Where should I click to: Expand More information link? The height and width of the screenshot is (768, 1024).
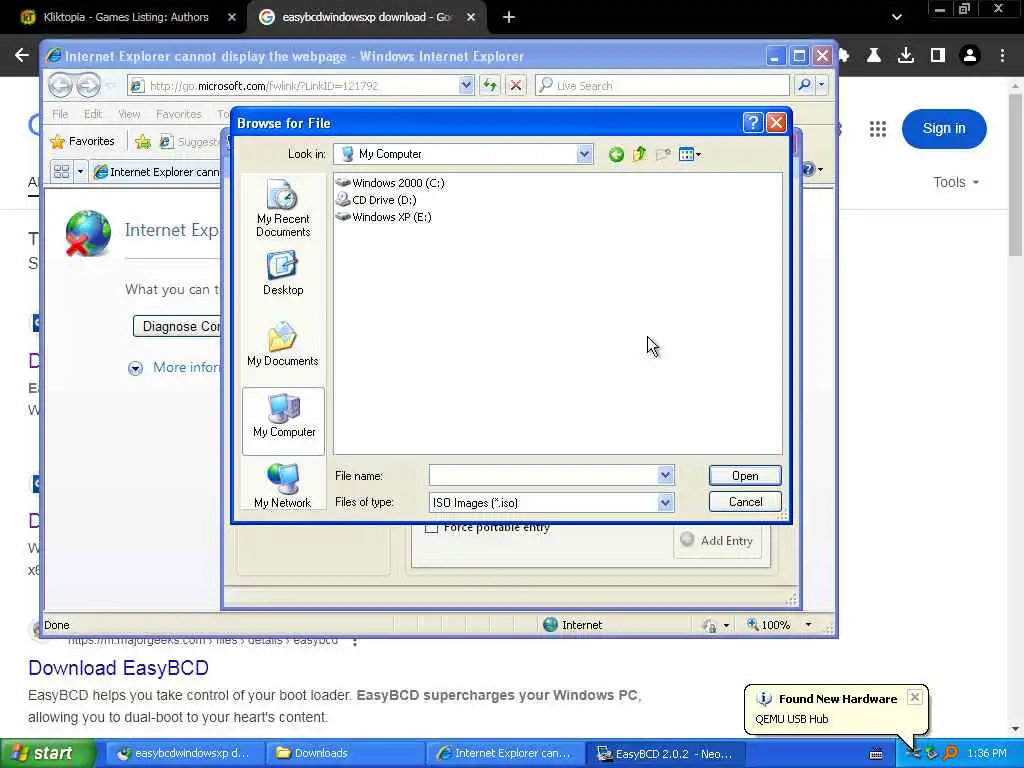186,368
